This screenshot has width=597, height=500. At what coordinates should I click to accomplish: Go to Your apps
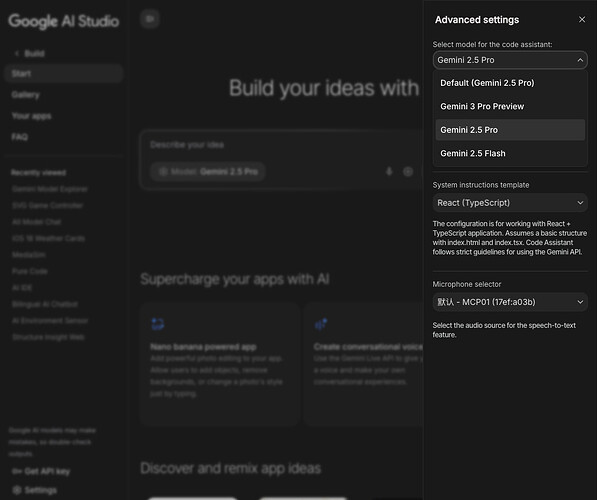pyautogui.click(x=31, y=116)
